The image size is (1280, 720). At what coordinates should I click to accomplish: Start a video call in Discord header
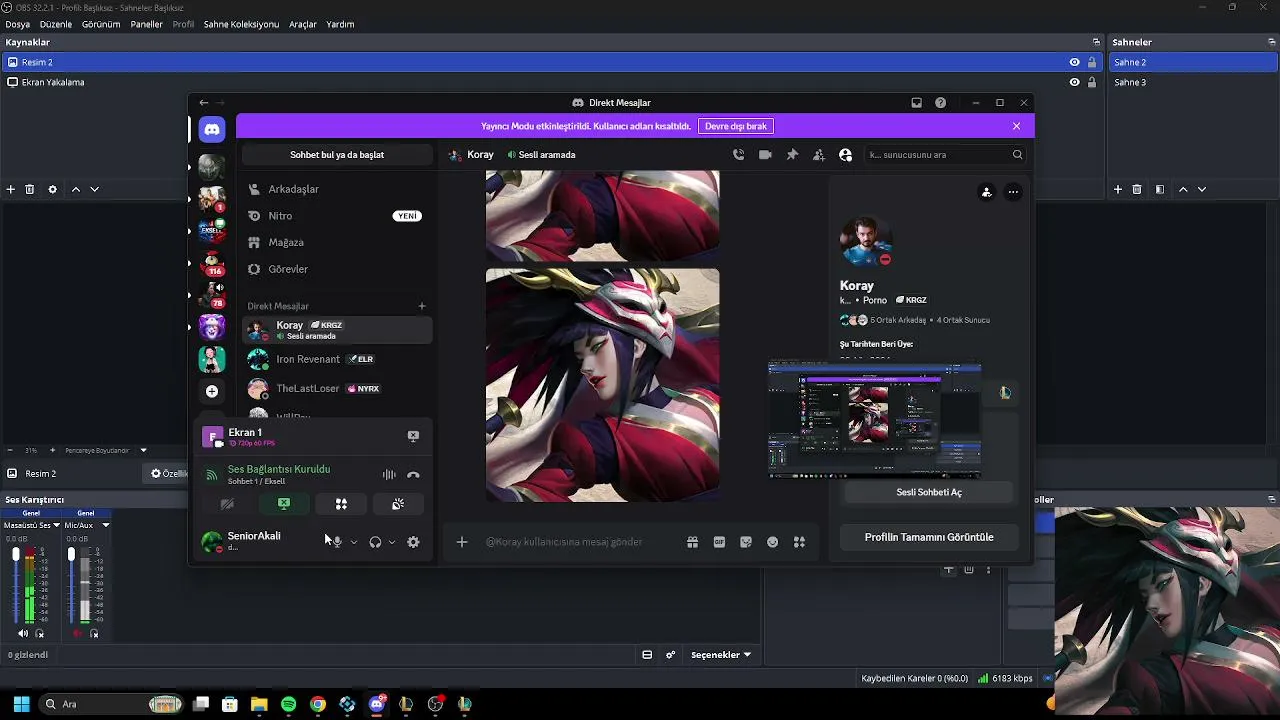(x=765, y=155)
